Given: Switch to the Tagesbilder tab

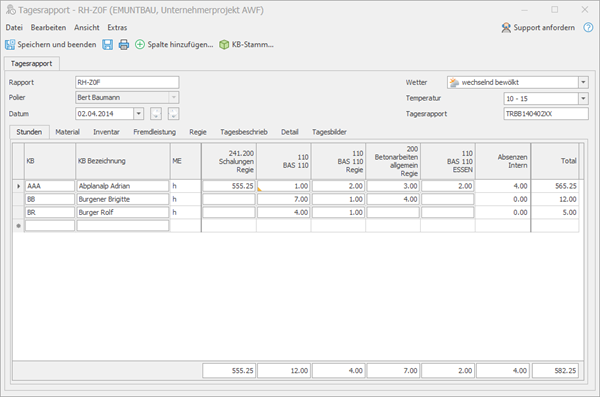Looking at the screenshot, I should pos(329,132).
